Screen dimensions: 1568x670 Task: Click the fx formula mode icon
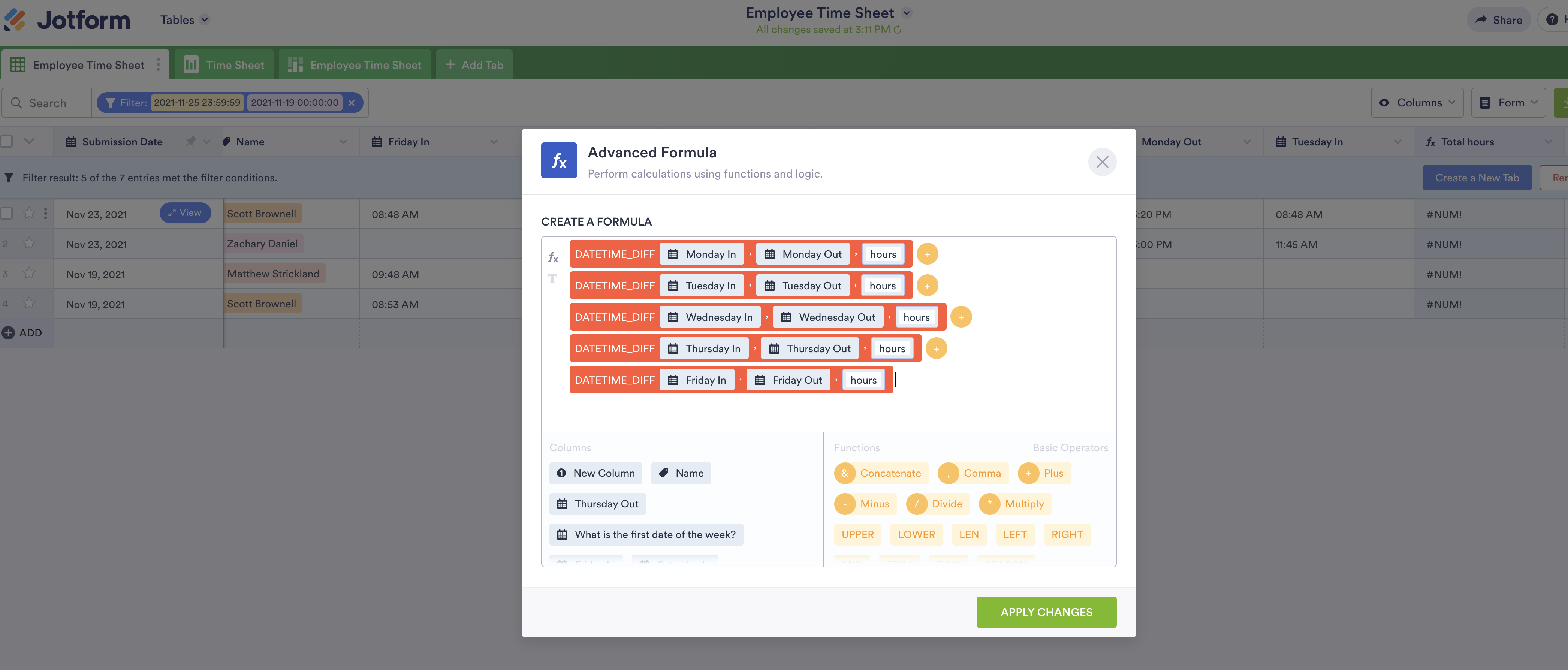tap(553, 257)
